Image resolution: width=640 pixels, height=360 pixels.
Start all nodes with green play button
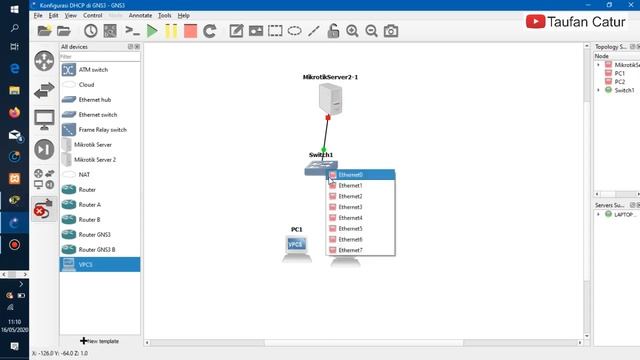click(152, 31)
